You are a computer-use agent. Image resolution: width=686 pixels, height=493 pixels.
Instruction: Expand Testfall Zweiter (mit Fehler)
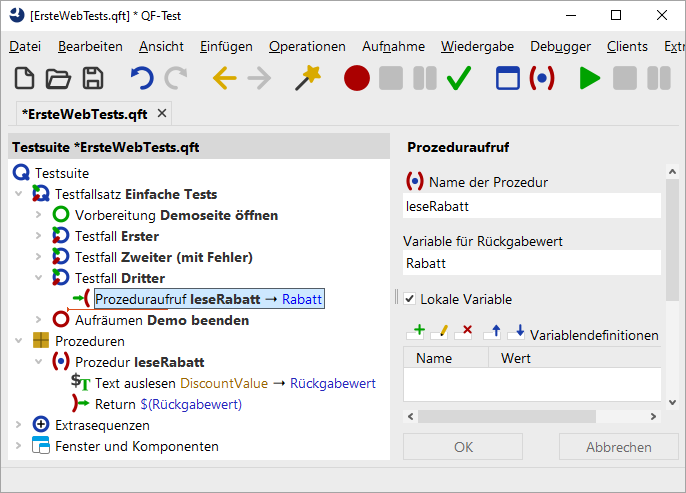(38, 256)
